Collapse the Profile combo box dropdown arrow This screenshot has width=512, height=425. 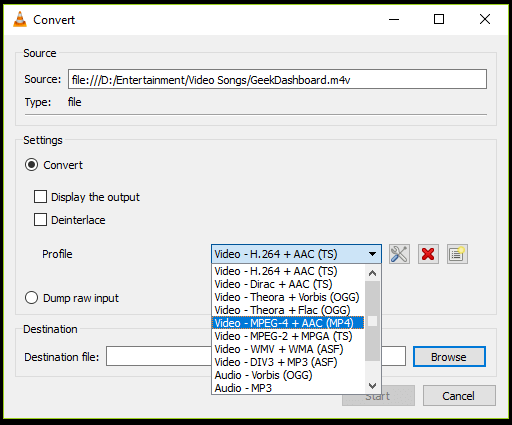point(372,254)
